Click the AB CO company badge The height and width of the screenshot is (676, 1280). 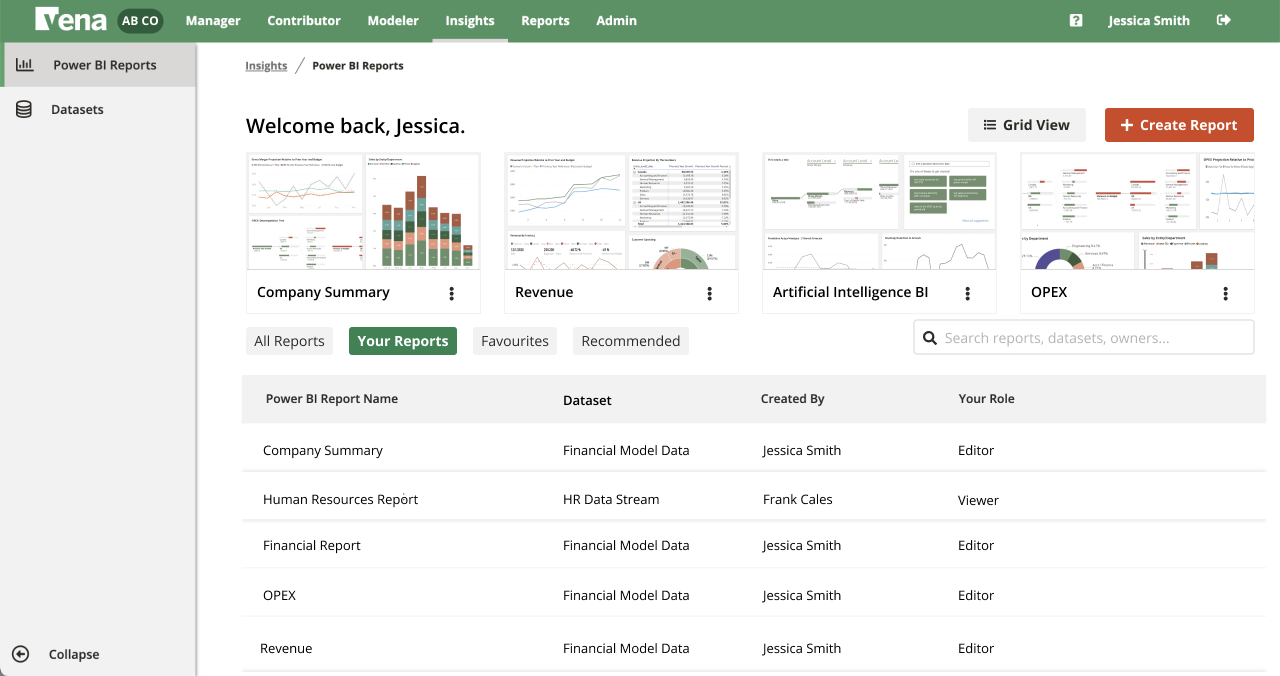tap(140, 20)
